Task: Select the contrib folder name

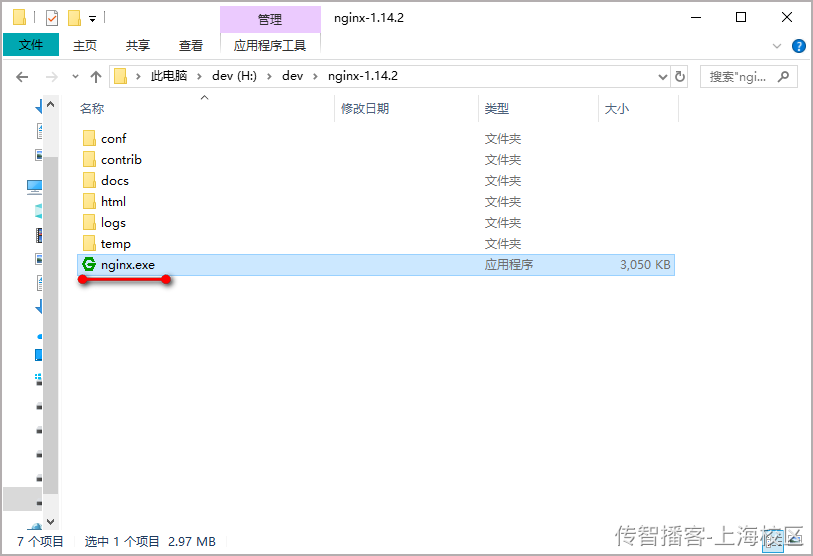Action: [121, 159]
